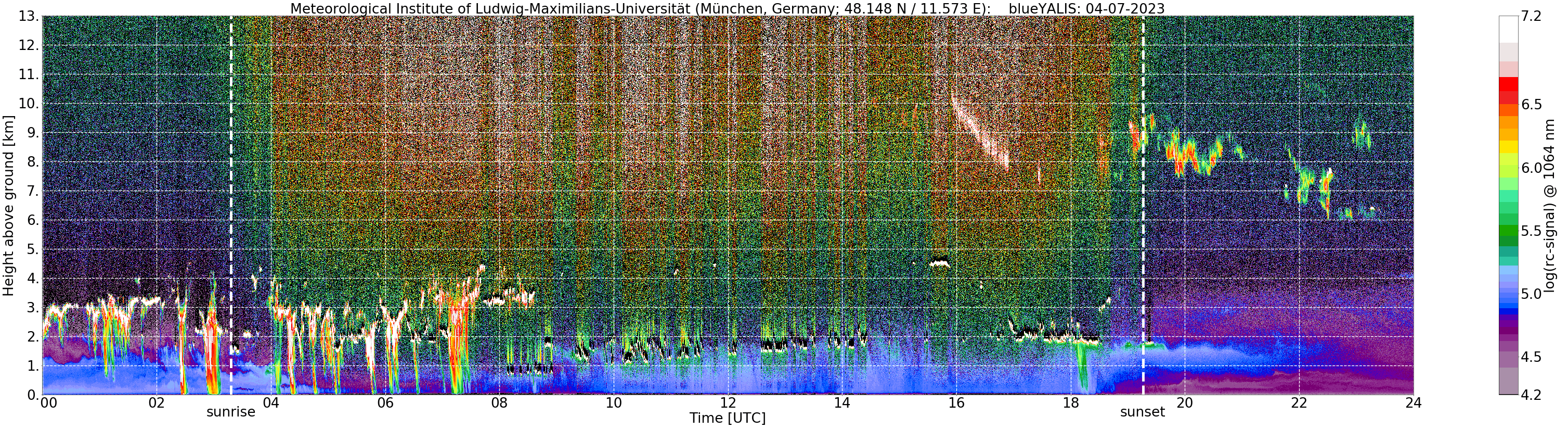Click the time tick '02'
This screenshot has width=1568, height=429.
(x=157, y=403)
